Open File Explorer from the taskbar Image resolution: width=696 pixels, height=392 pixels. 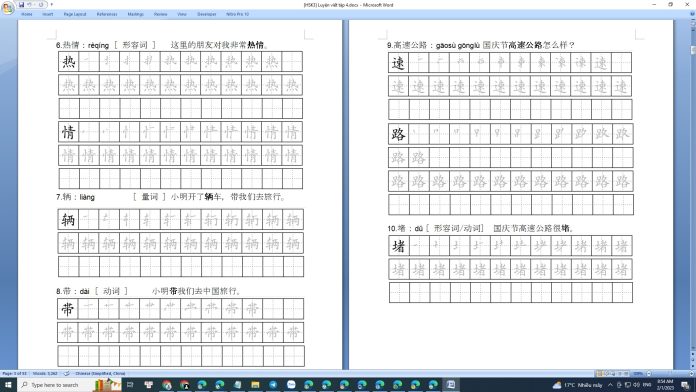[255, 384]
